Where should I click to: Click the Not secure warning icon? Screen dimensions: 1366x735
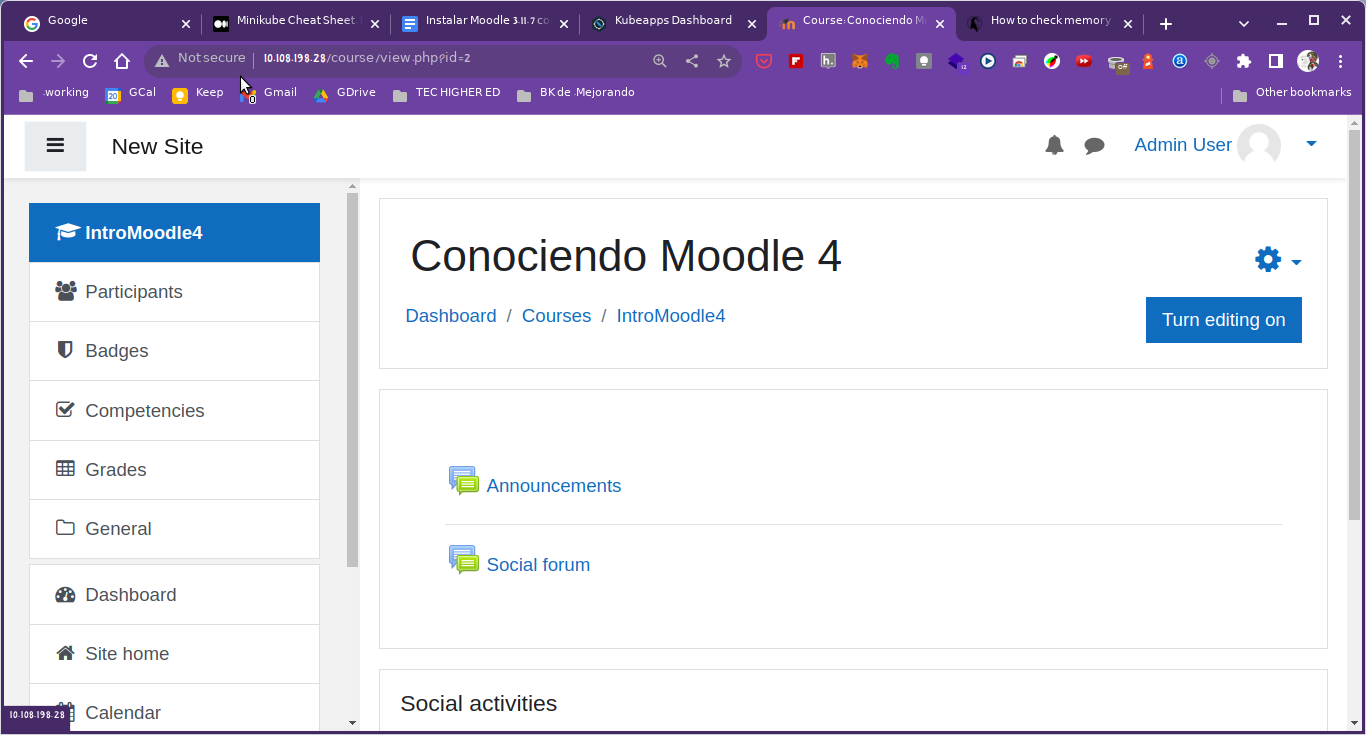tap(162, 61)
